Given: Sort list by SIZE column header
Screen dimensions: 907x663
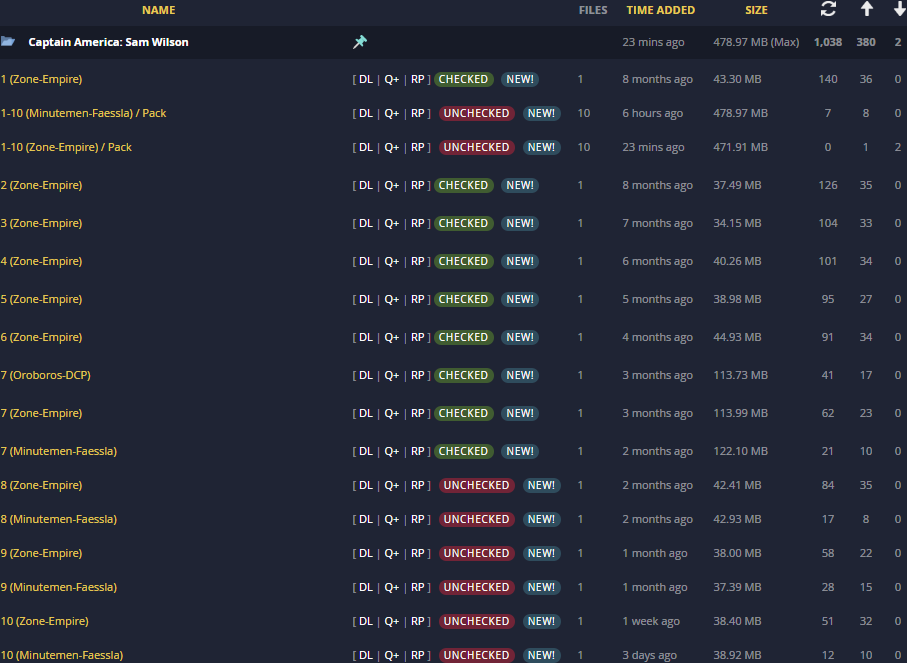Looking at the screenshot, I should (x=756, y=10).
